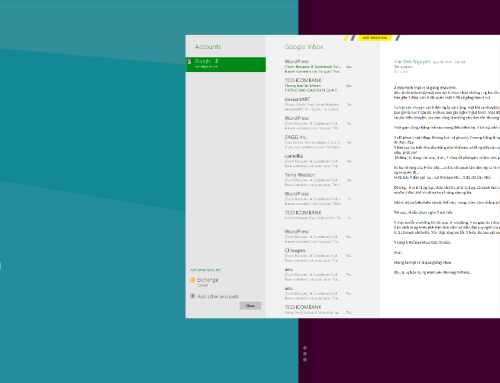This screenshot has width=500, height=383.
Task: Select the Google account entry
Action: (226, 64)
